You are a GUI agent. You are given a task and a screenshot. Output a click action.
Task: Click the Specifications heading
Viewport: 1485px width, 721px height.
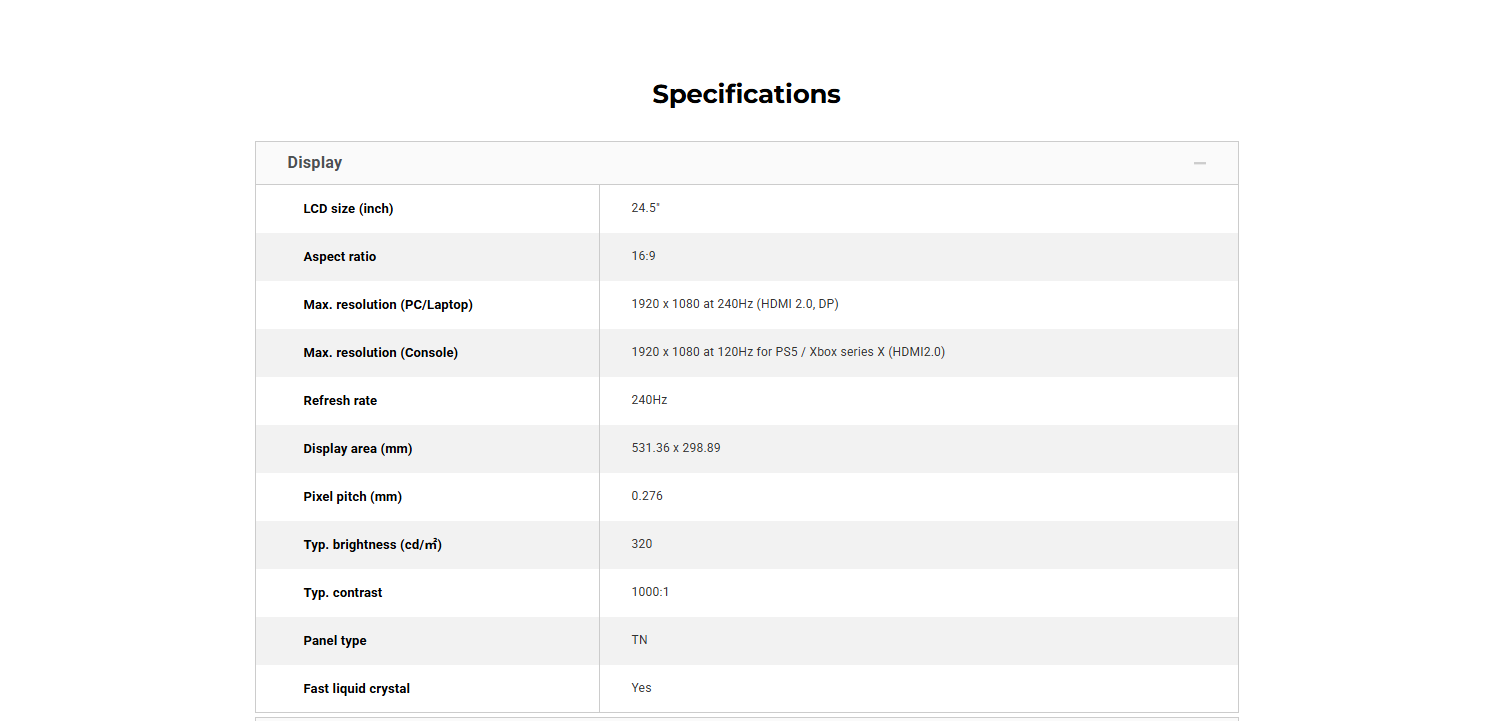click(746, 94)
